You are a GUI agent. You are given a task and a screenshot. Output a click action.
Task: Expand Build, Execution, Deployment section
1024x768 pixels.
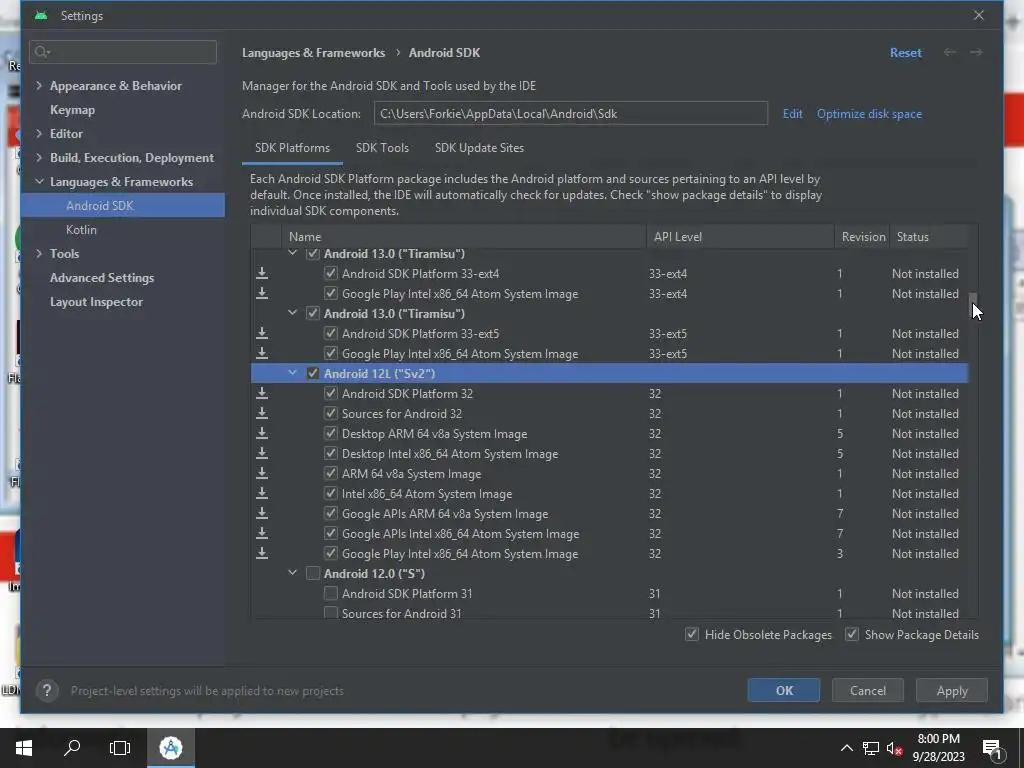(39, 157)
